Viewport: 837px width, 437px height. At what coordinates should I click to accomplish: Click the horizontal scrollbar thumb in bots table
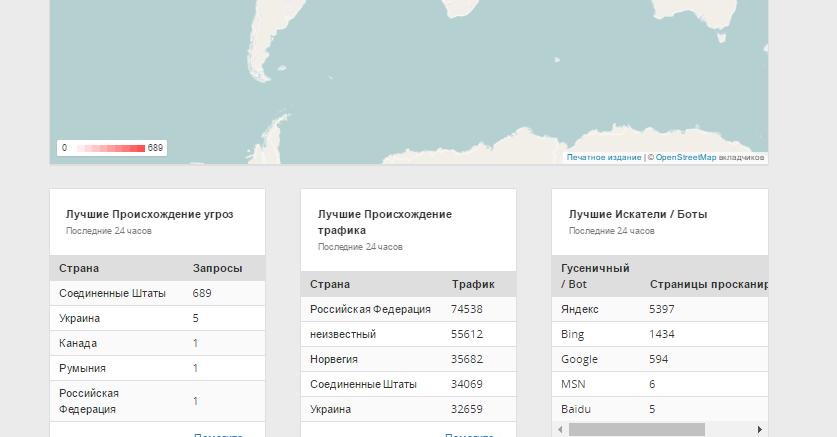click(x=636, y=429)
